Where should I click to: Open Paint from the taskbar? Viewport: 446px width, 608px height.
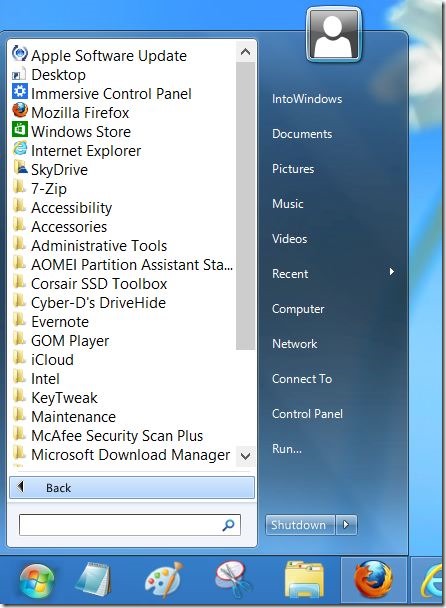pyautogui.click(x=164, y=580)
